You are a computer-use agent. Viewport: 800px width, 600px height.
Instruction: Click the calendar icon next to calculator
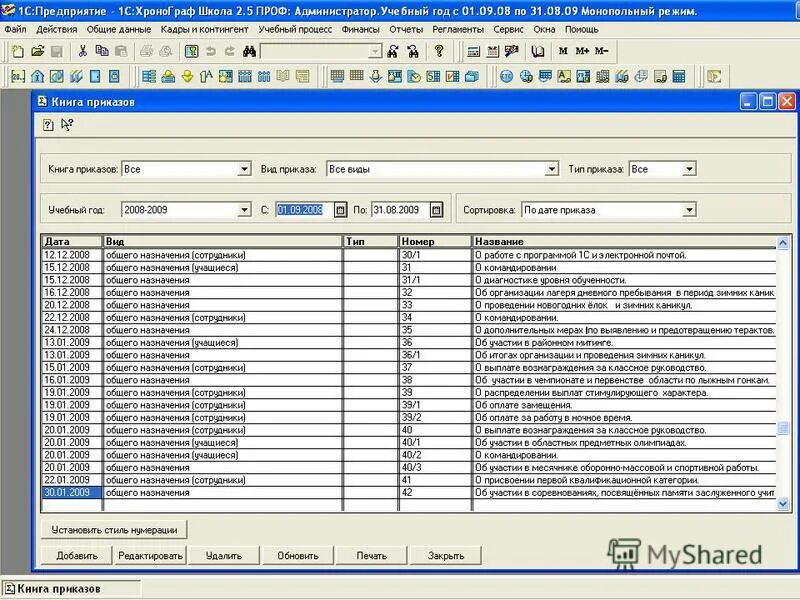tap(493, 52)
